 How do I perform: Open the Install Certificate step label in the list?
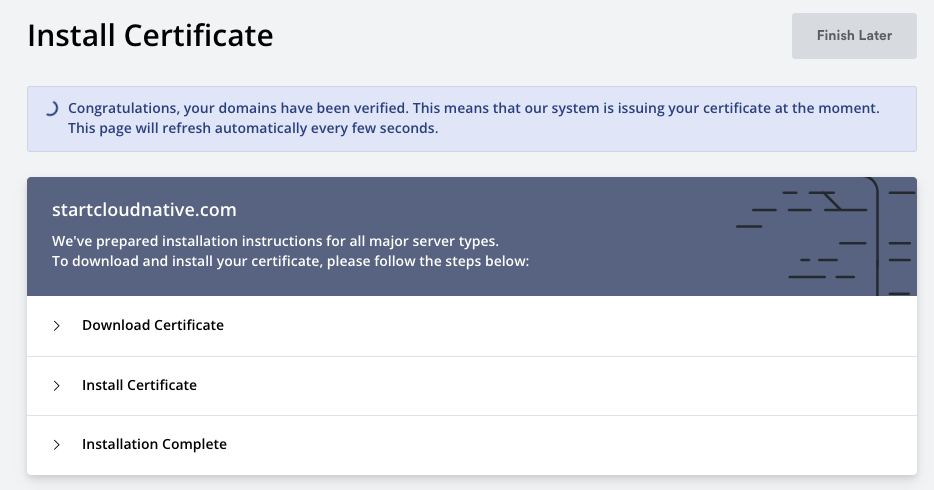pos(139,385)
